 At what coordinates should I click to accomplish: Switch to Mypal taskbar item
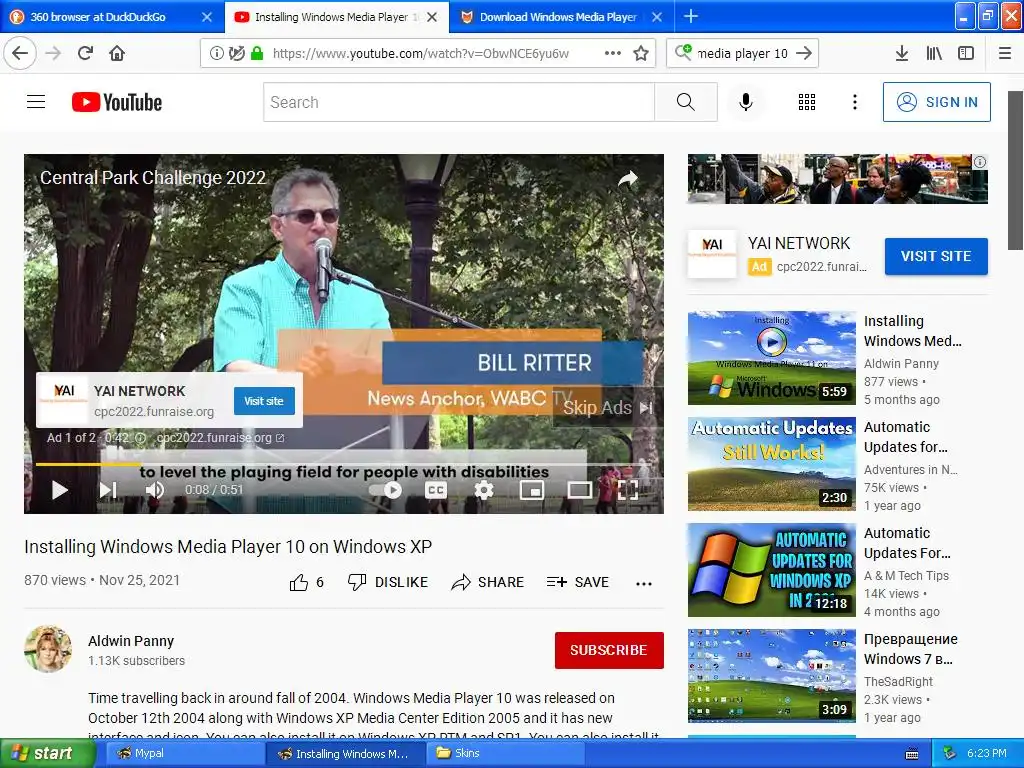183,753
